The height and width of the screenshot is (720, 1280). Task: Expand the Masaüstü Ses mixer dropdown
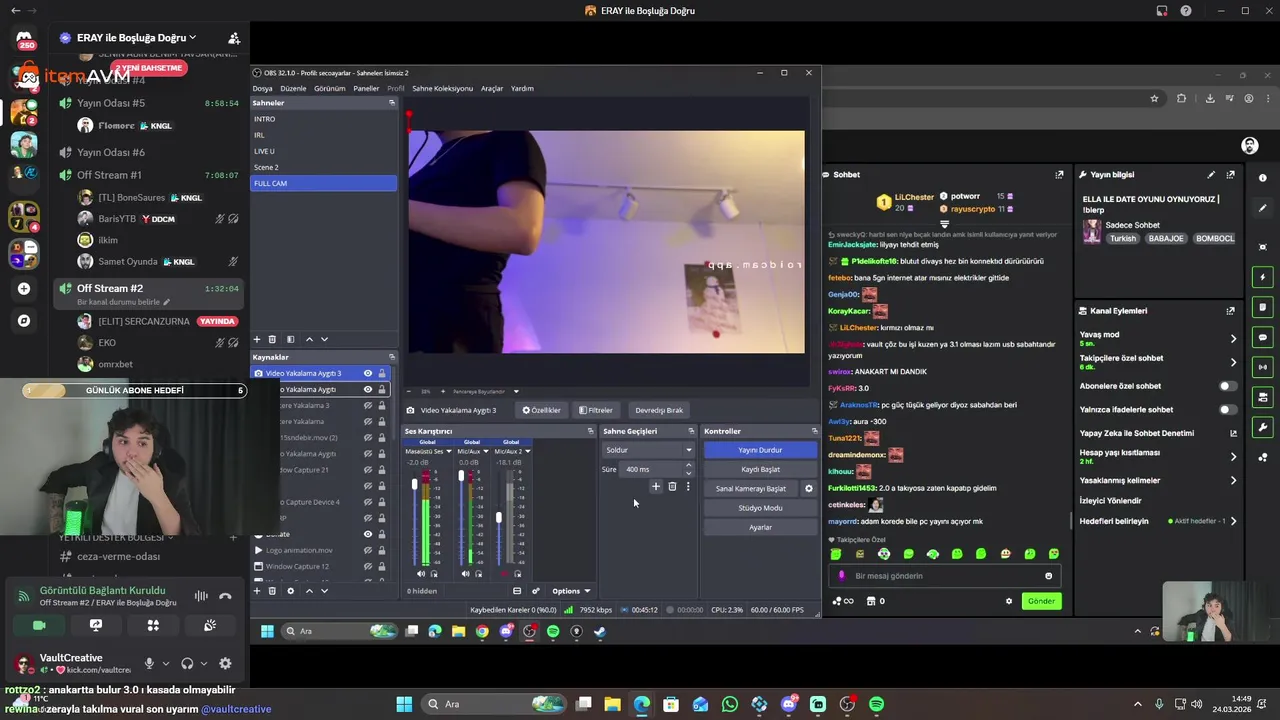coord(447,451)
